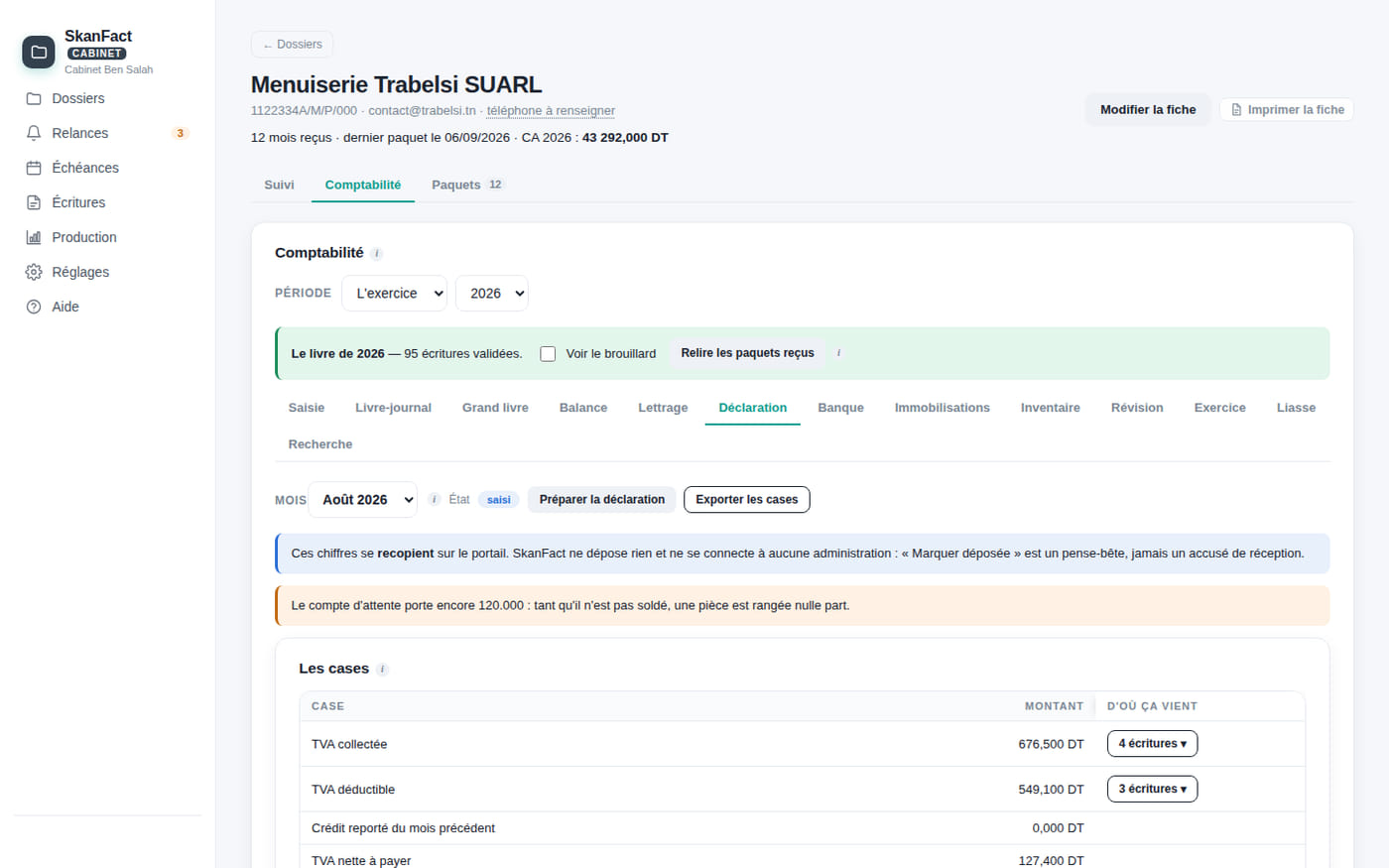
Task: Click the Menuiserie Trabelsi SUARL title
Action: click(396, 85)
